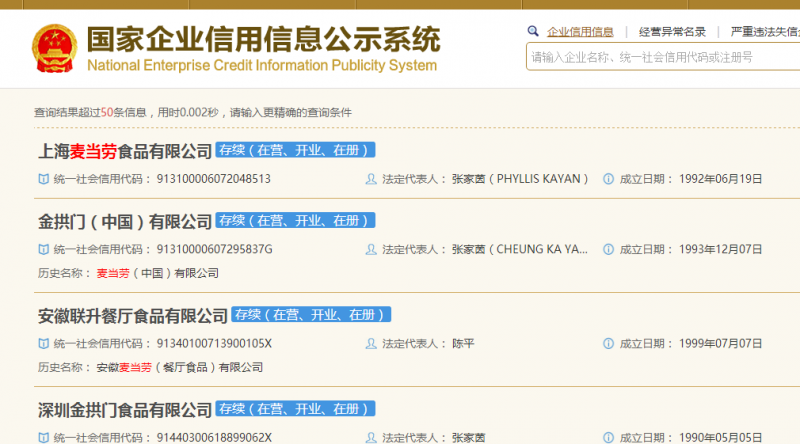Open 深圳金拱门食品有限公司 entry

(x=125, y=410)
